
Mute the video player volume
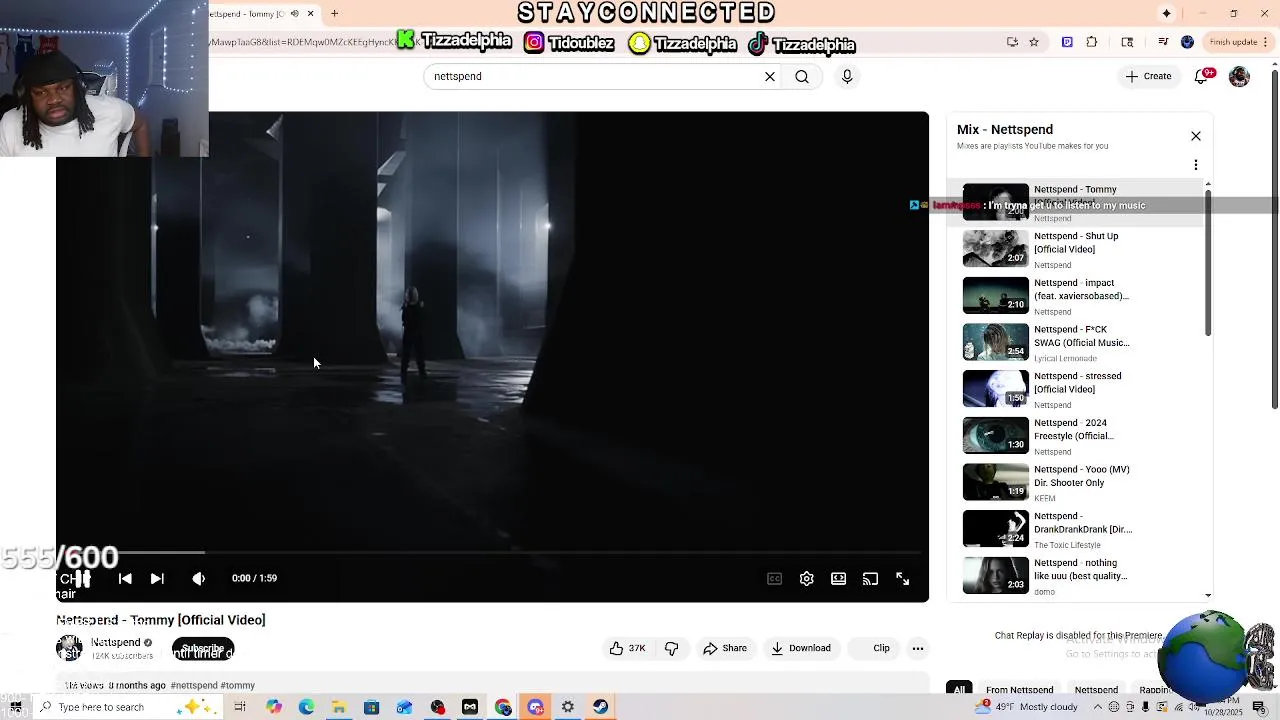tap(199, 578)
